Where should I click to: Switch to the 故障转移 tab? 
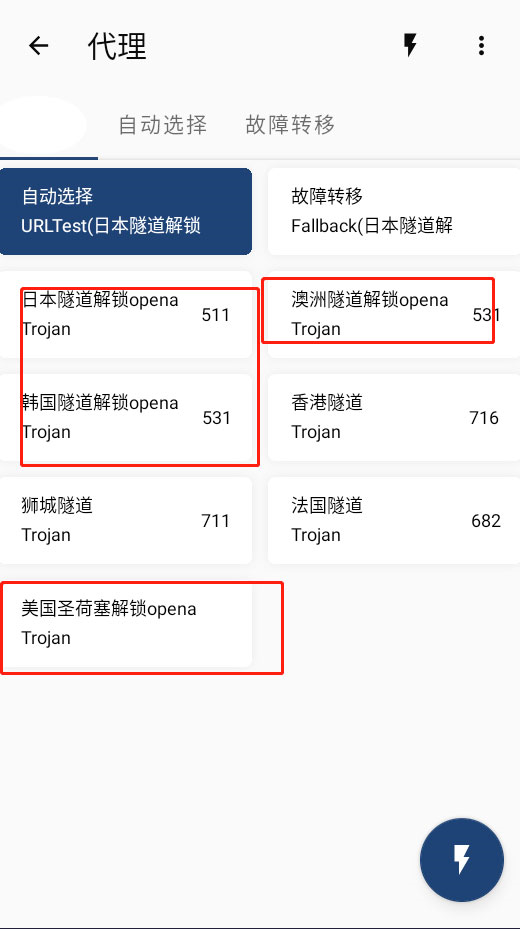[290, 125]
